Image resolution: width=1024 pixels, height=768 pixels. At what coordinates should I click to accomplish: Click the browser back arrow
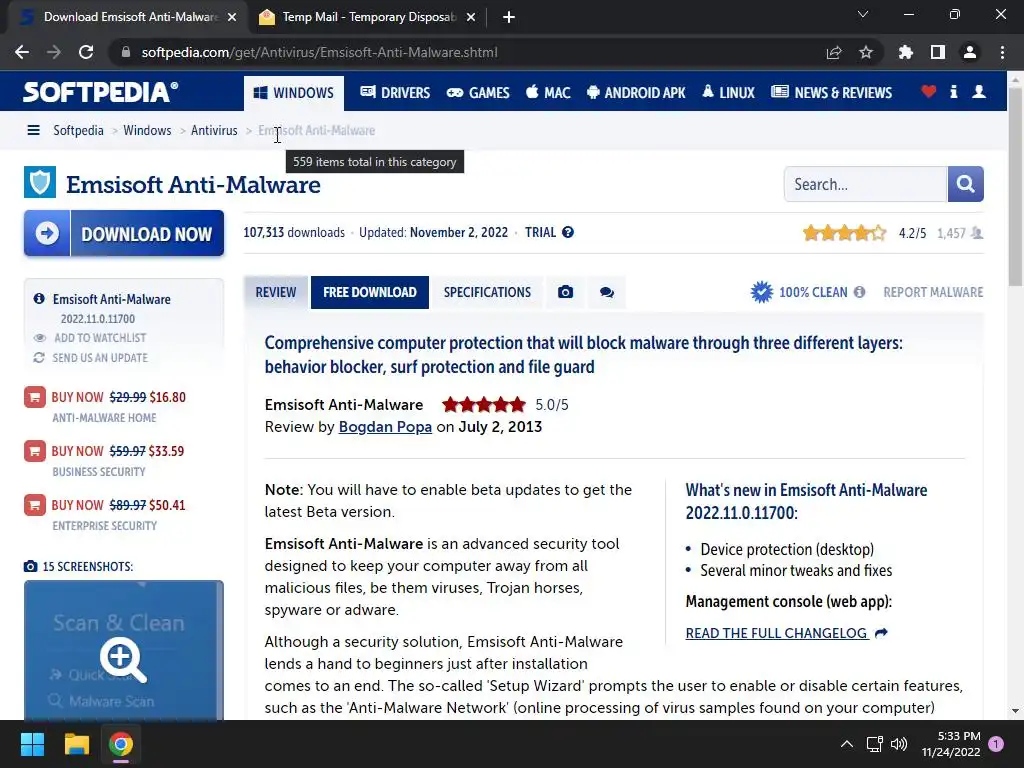[22, 52]
